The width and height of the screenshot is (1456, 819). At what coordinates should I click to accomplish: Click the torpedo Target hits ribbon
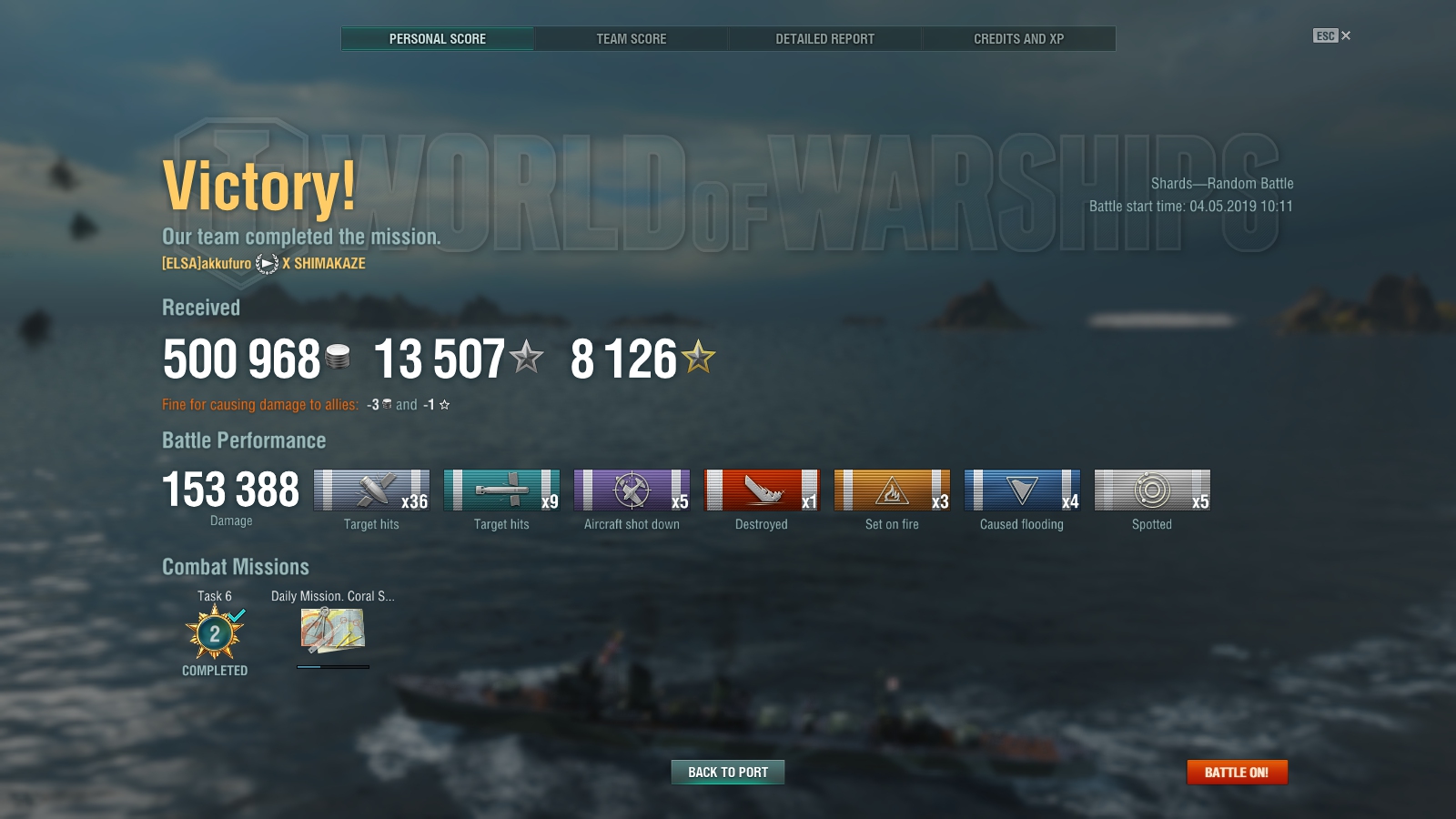pyautogui.click(x=501, y=490)
